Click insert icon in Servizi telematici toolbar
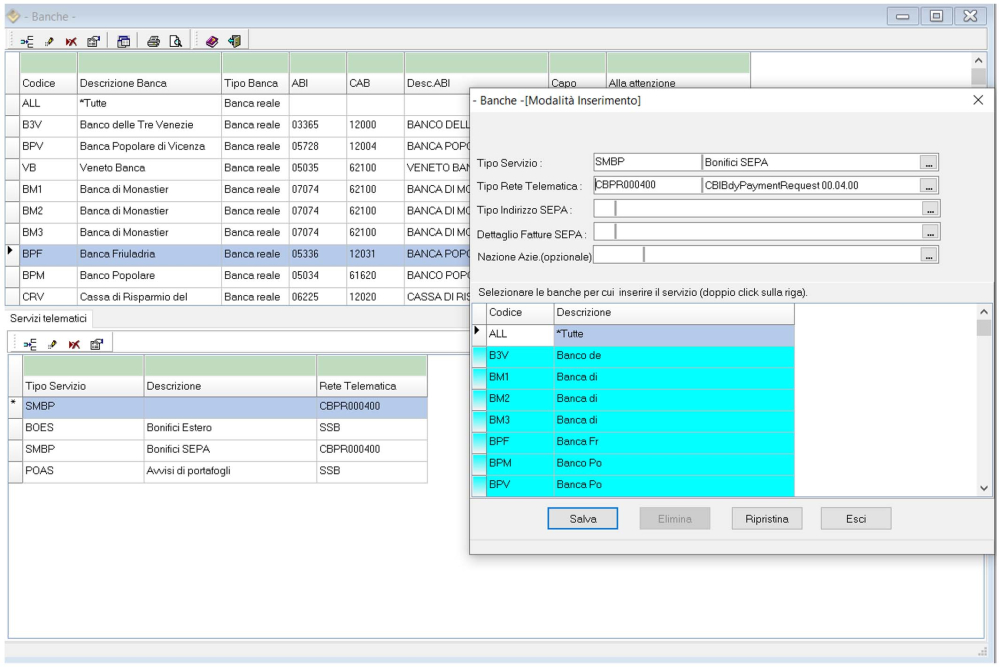 point(30,343)
